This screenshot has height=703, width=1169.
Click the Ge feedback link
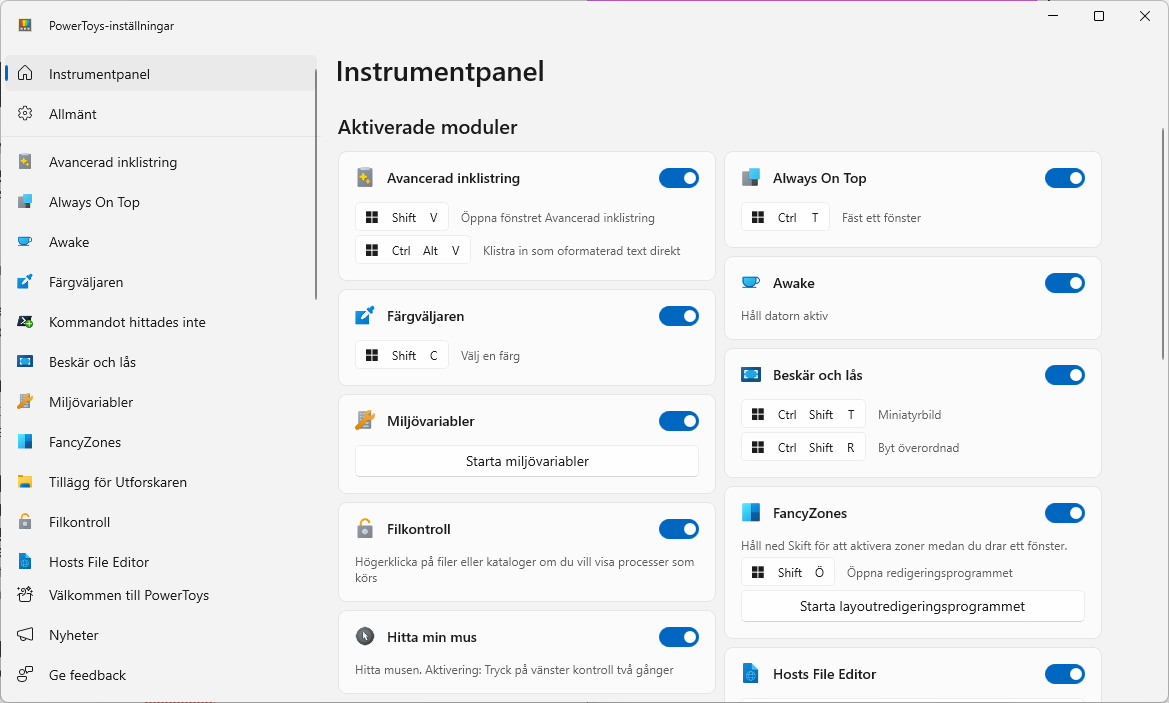87,675
